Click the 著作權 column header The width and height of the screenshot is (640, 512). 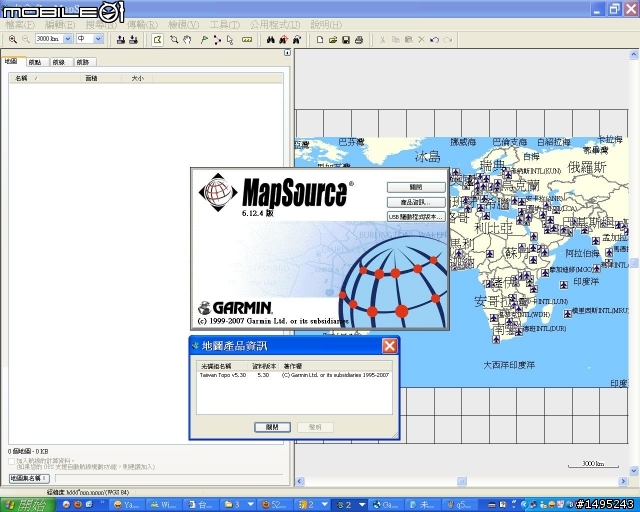[x=336, y=366]
